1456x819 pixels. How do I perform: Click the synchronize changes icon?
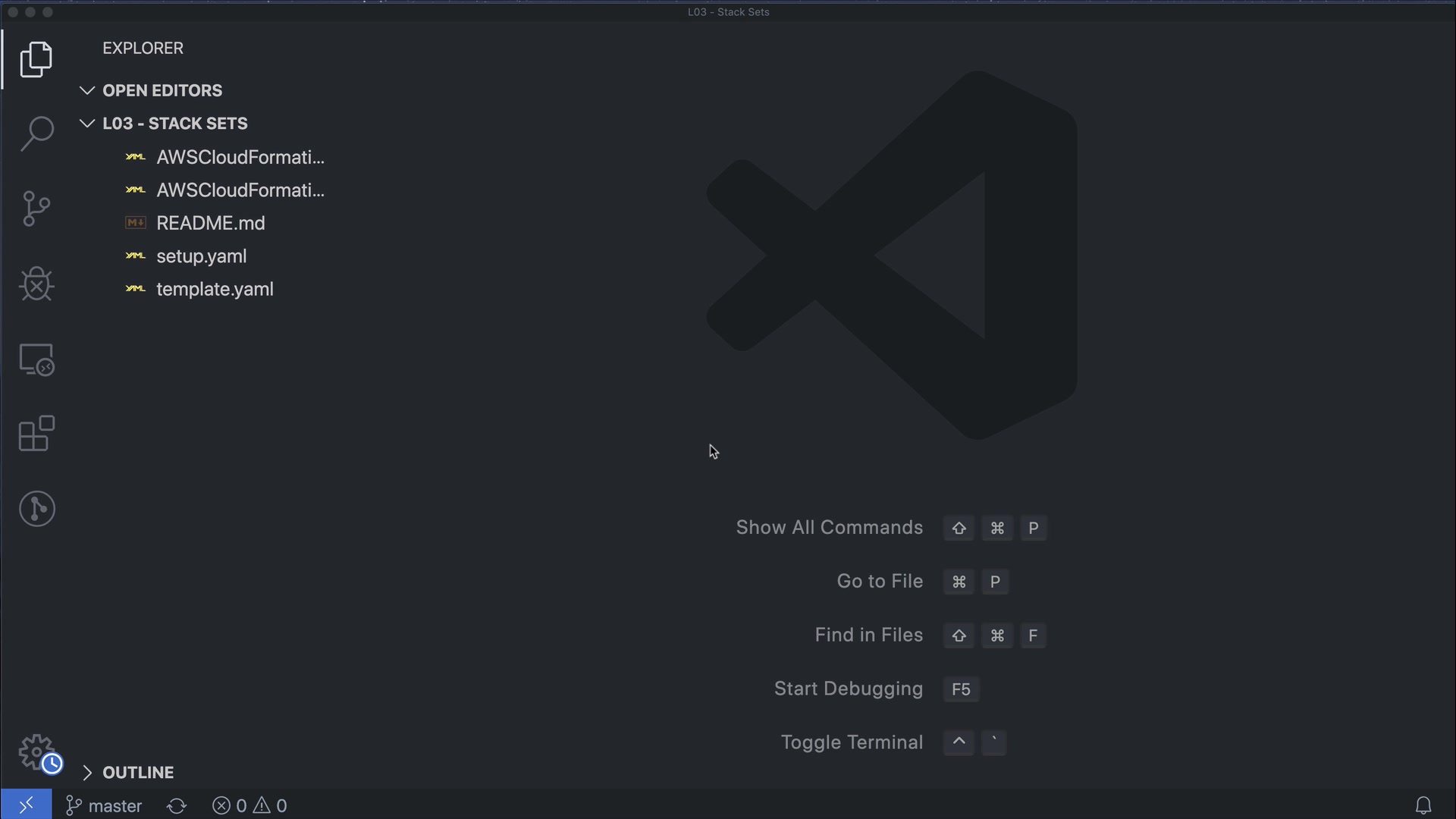[x=177, y=805]
